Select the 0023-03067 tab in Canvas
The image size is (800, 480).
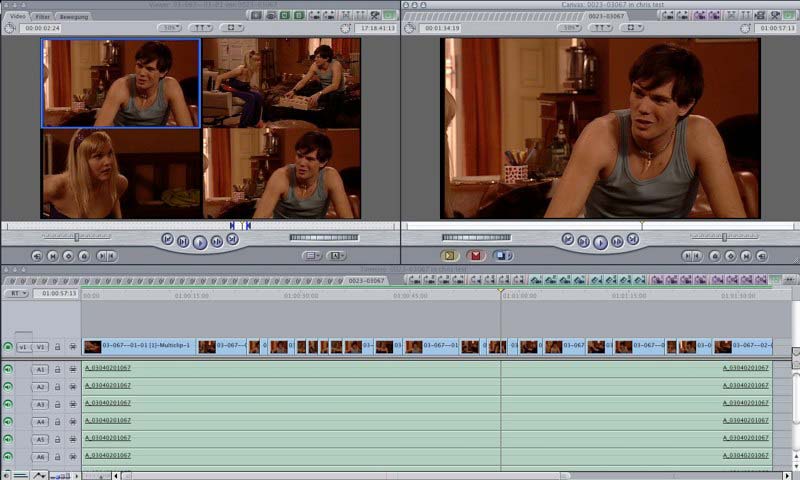click(x=606, y=16)
